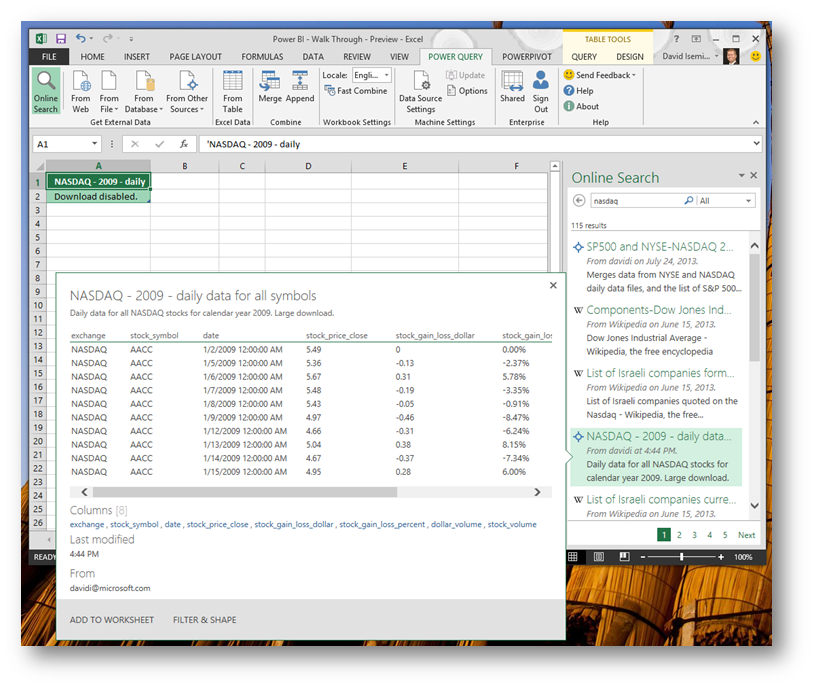Screen dimensions: 814x688
Task: Open From Database menu
Action: coord(143,91)
